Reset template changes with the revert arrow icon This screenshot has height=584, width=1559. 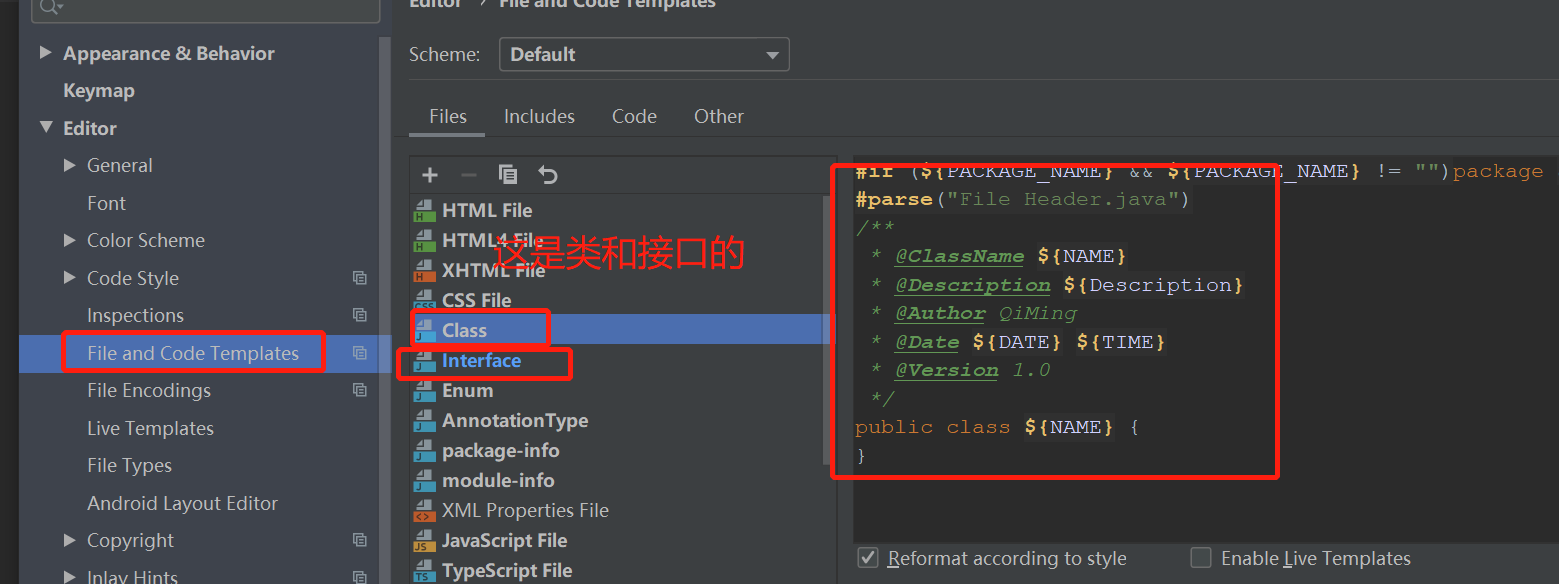pyautogui.click(x=547, y=174)
